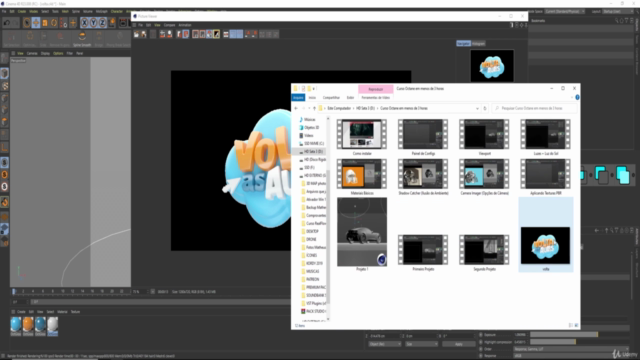Select the Painel de Config video
Screen dimensions: 640x360
tap(423, 137)
